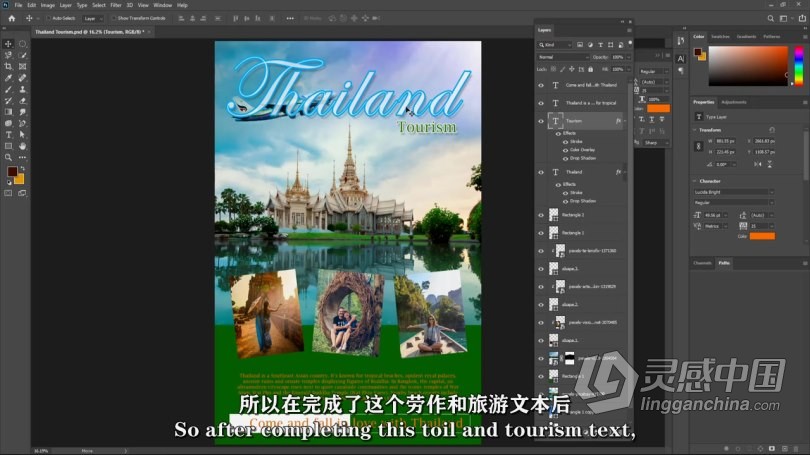Image resolution: width=810 pixels, height=455 pixels.
Task: Filter layers by type layers icon
Action: point(600,45)
